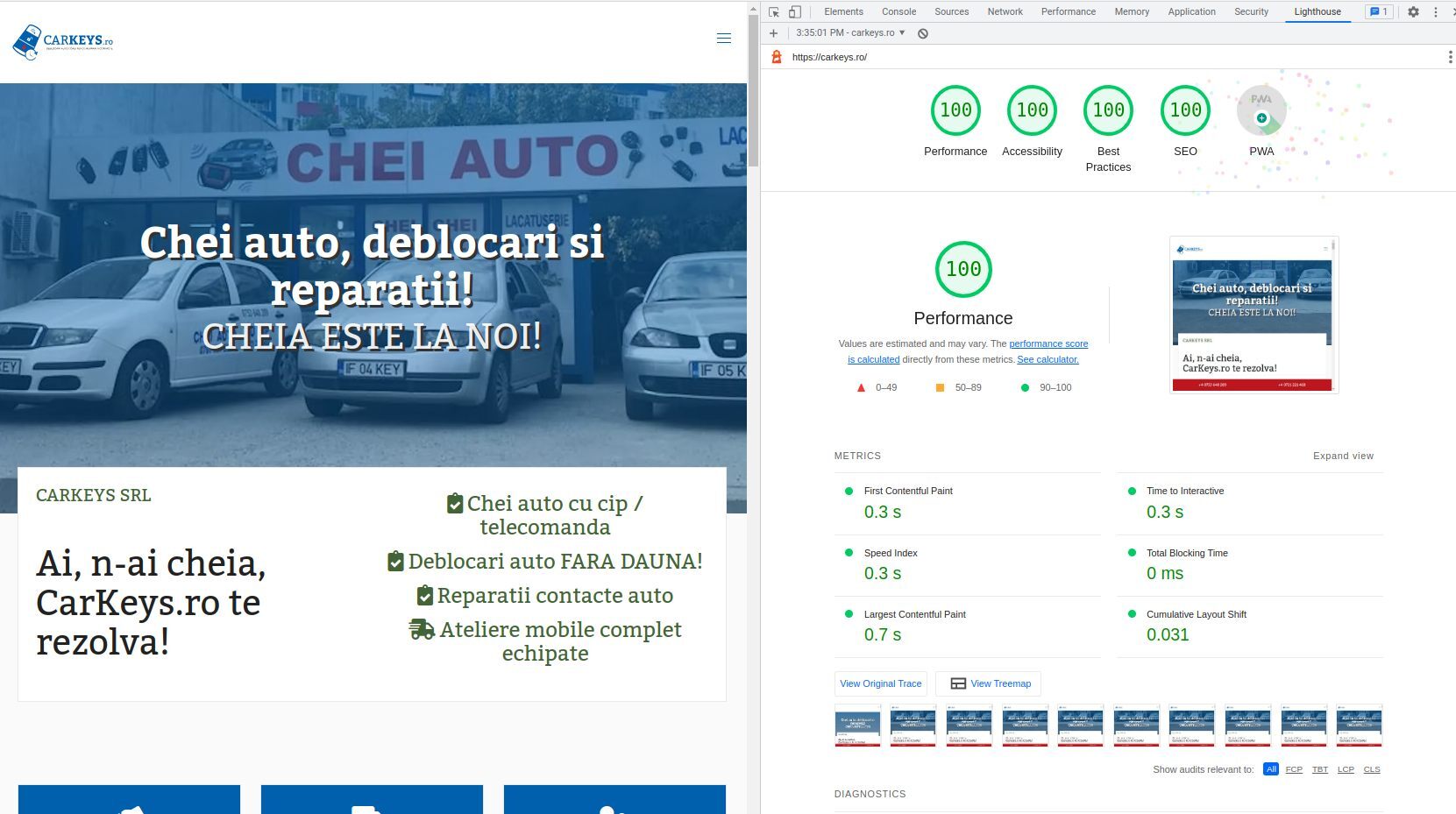This screenshot has width=1456, height=814.
Task: Expand the First Contentful Paint metric
Action: click(908, 492)
